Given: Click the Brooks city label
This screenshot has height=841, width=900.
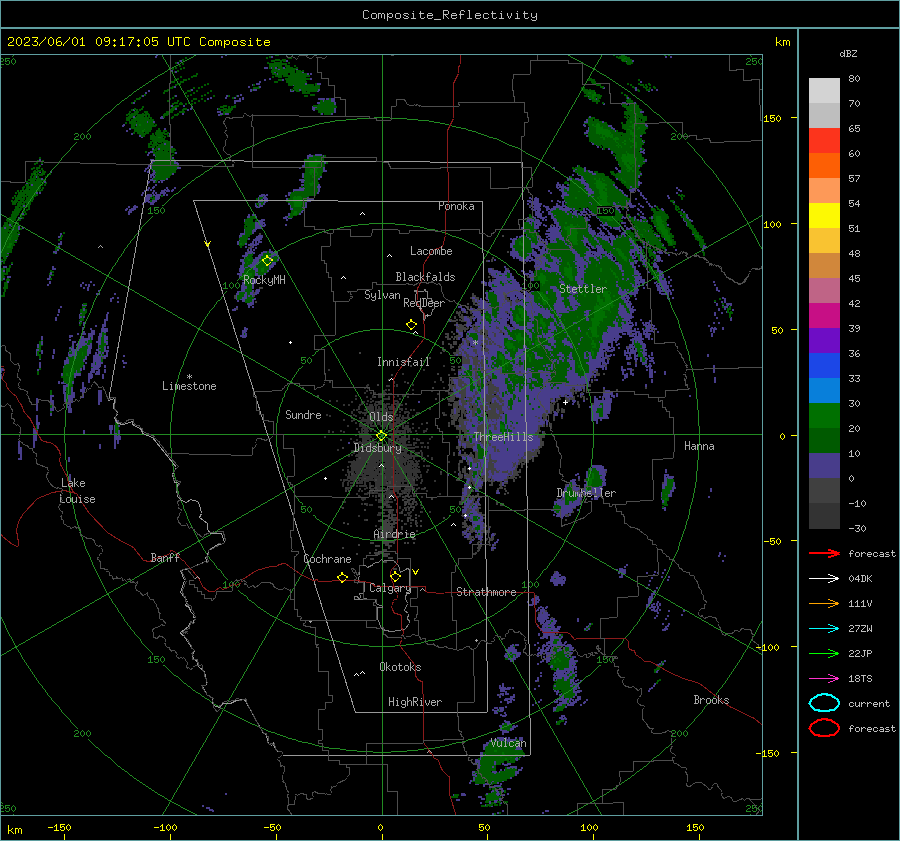Looking at the screenshot, I should [711, 700].
